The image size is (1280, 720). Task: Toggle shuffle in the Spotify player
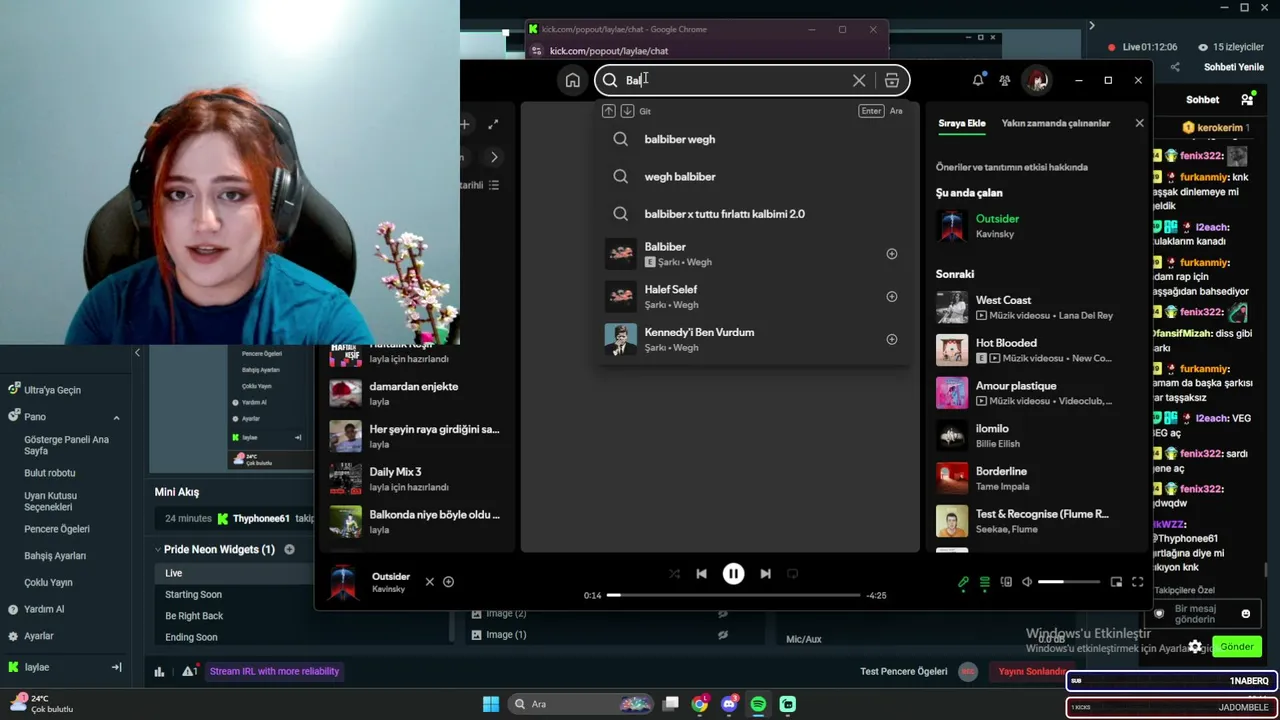[x=674, y=574]
